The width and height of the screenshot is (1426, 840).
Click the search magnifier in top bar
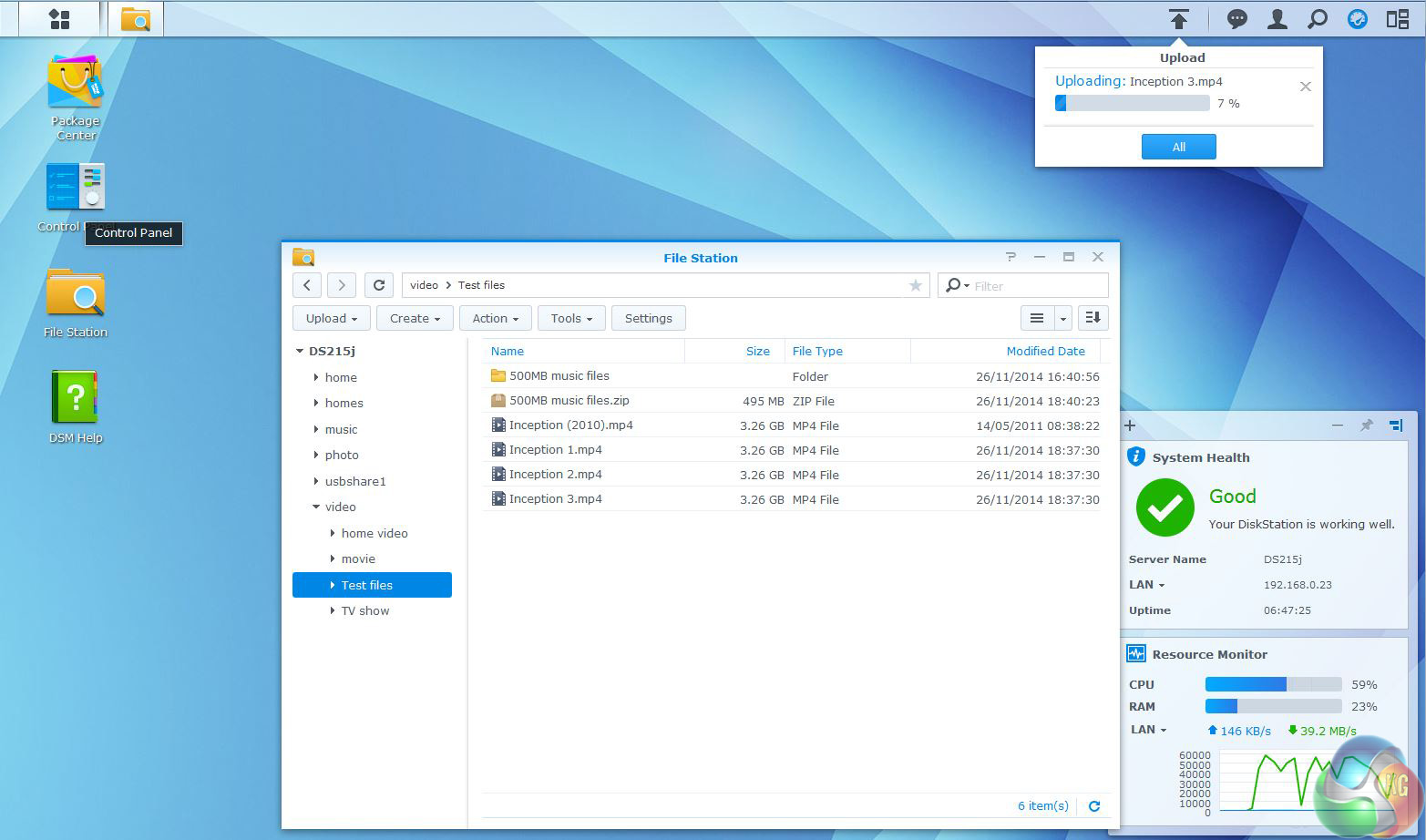coord(1317,19)
